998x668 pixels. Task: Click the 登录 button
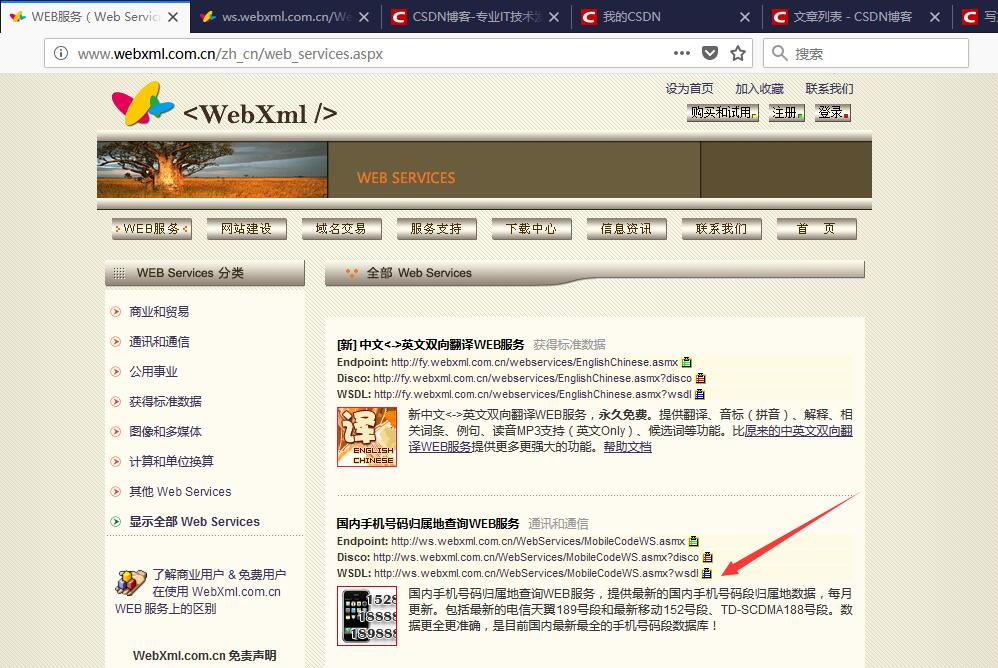point(833,113)
